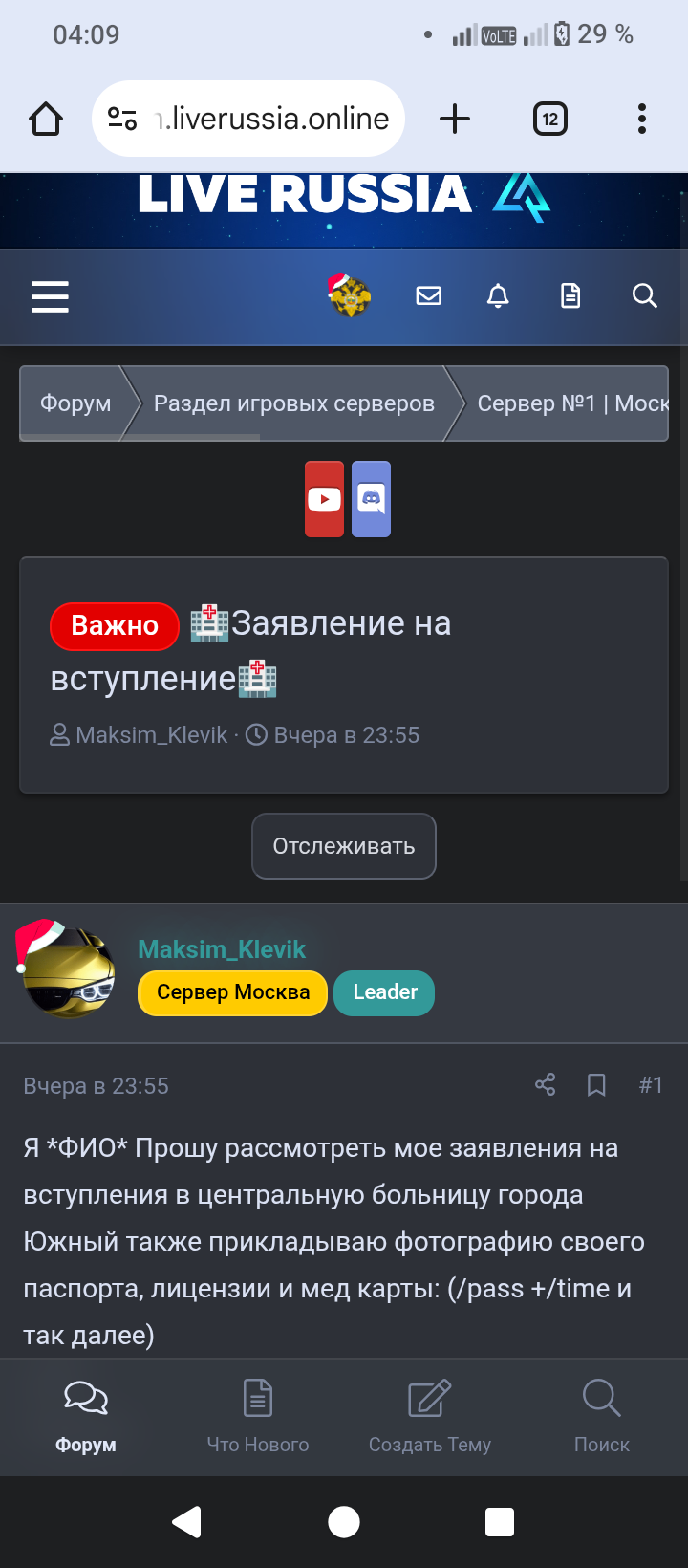Go to Раздел игровых серверов breadcrumb

click(x=294, y=403)
